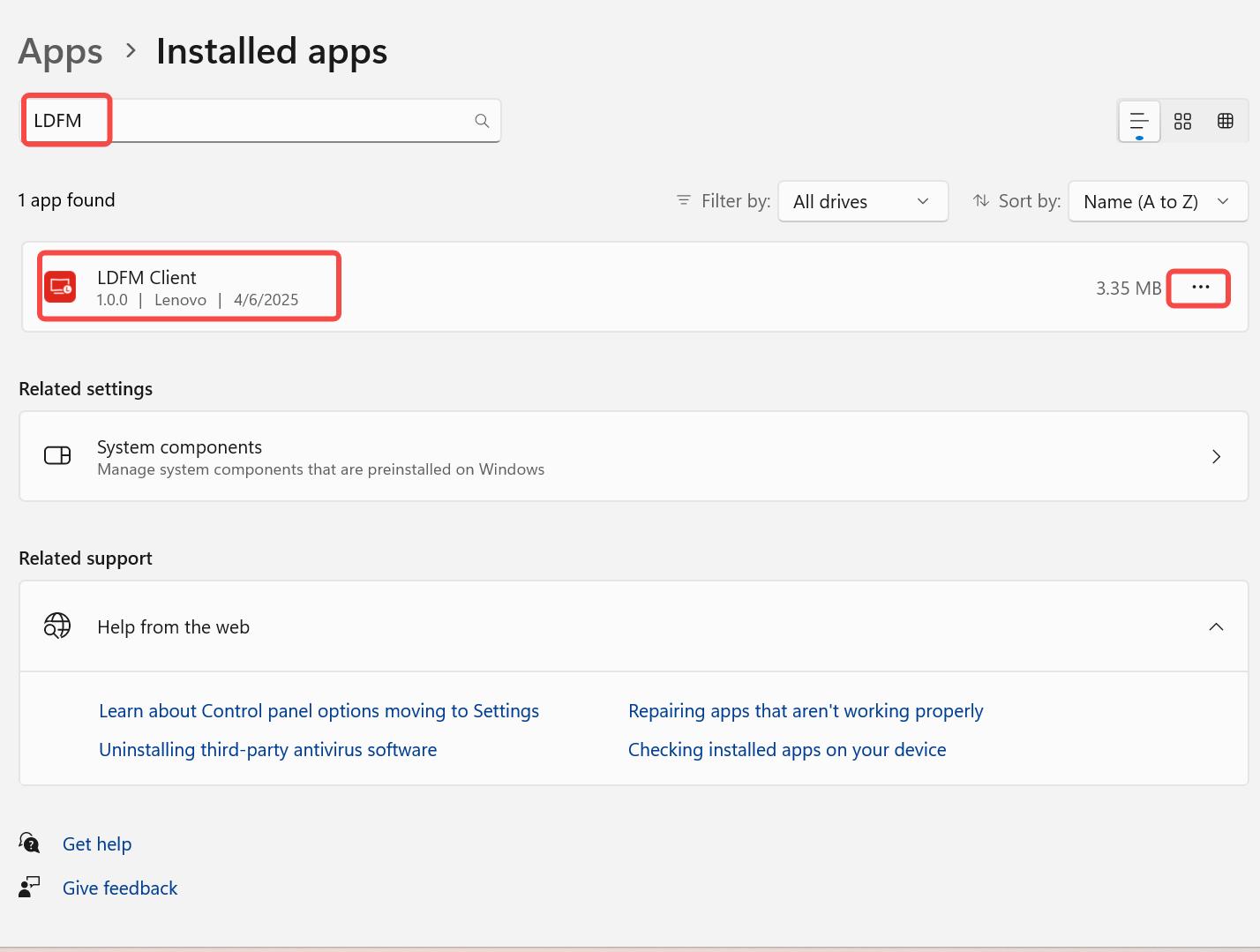Open Learn about Control panel options link
Viewport: 1260px width, 952px height.
[319, 711]
